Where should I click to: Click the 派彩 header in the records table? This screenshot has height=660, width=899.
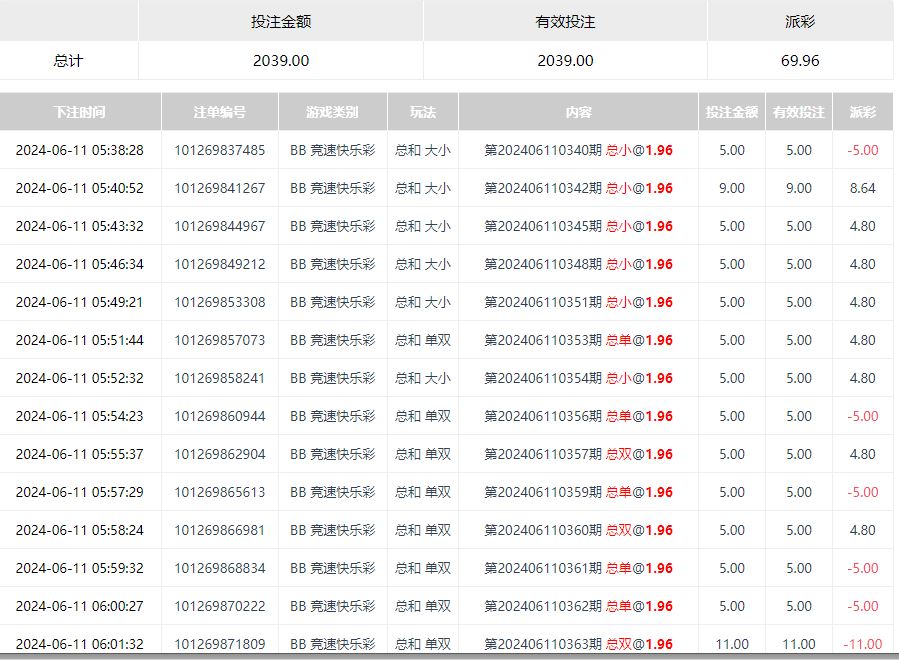862,112
